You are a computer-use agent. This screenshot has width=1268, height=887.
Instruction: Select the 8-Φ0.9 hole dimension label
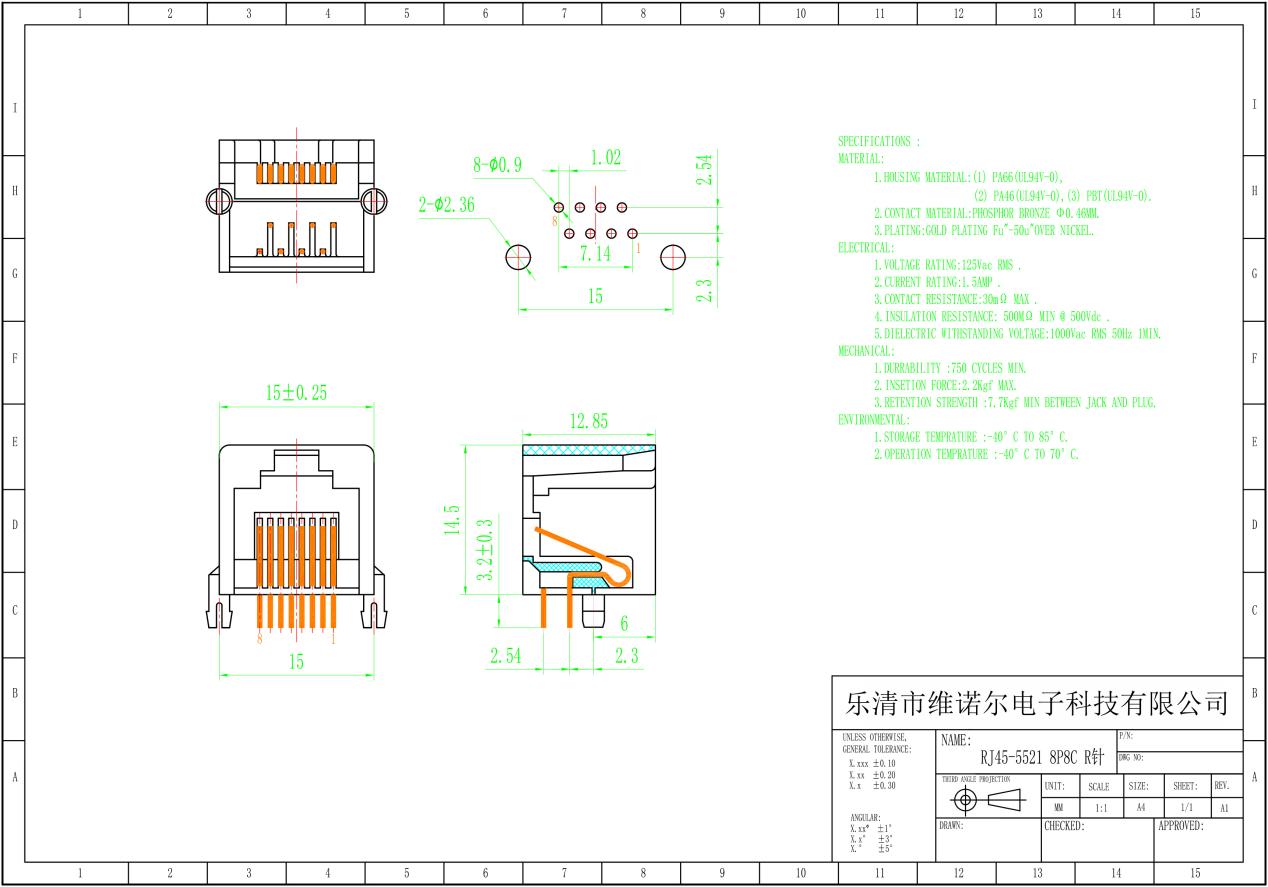pos(496,166)
